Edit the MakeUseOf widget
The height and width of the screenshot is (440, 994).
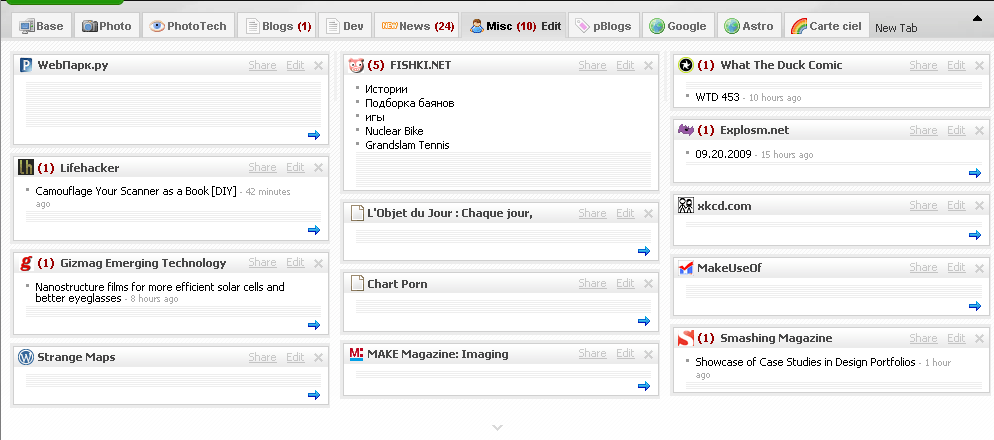click(x=957, y=268)
